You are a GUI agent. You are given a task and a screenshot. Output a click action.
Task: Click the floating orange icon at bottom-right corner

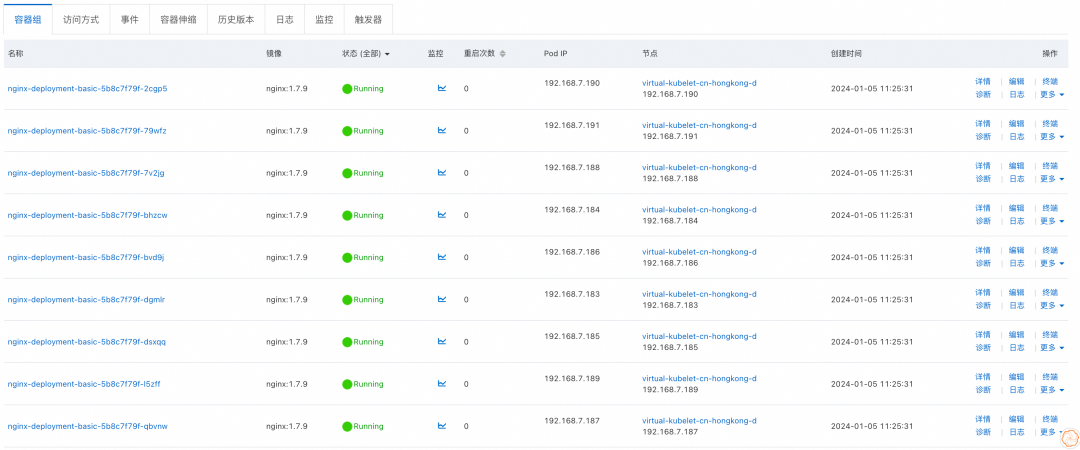click(1068, 437)
